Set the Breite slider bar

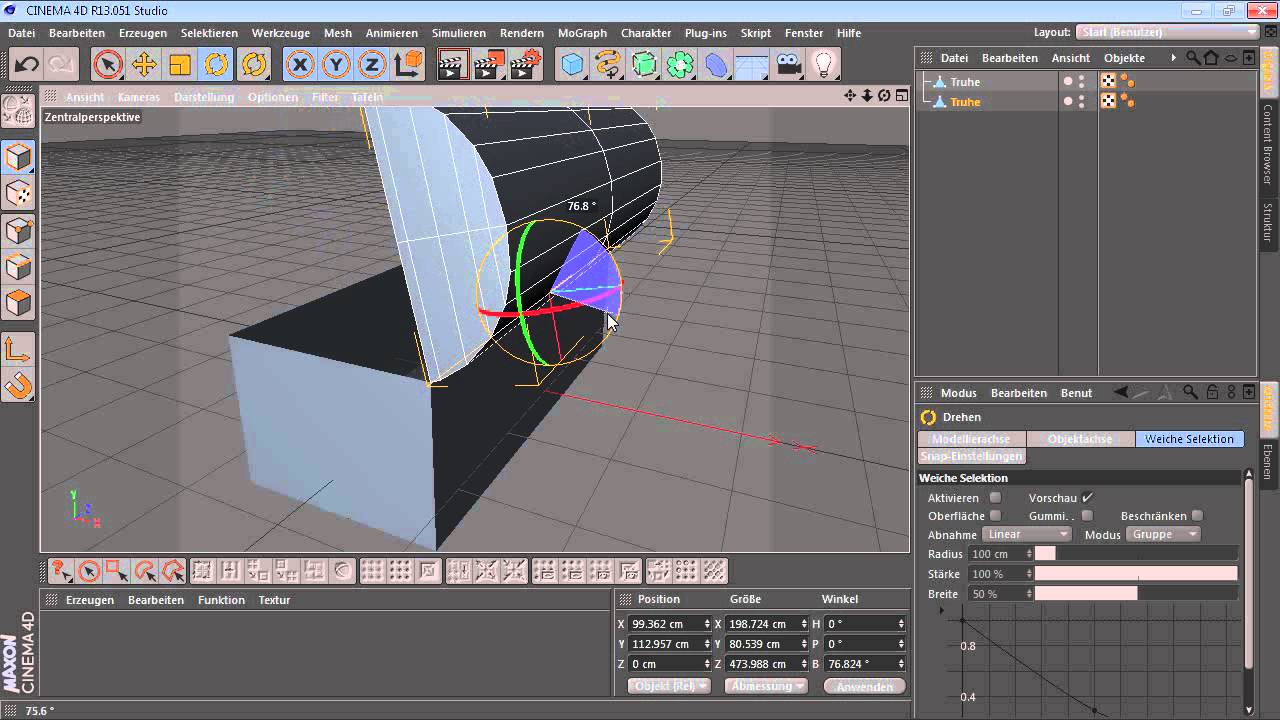[1136, 594]
